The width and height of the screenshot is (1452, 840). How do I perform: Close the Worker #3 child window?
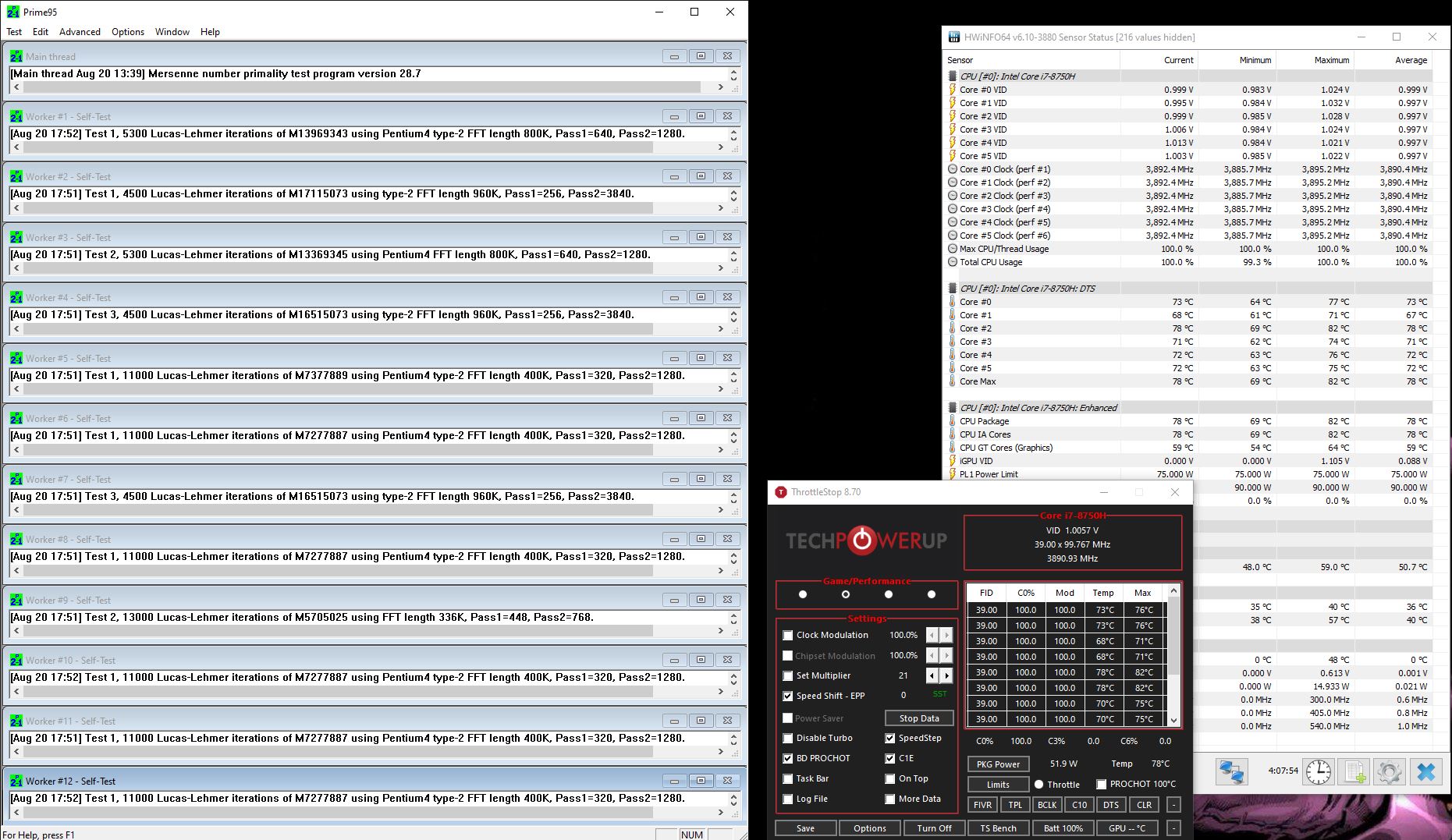(727, 237)
